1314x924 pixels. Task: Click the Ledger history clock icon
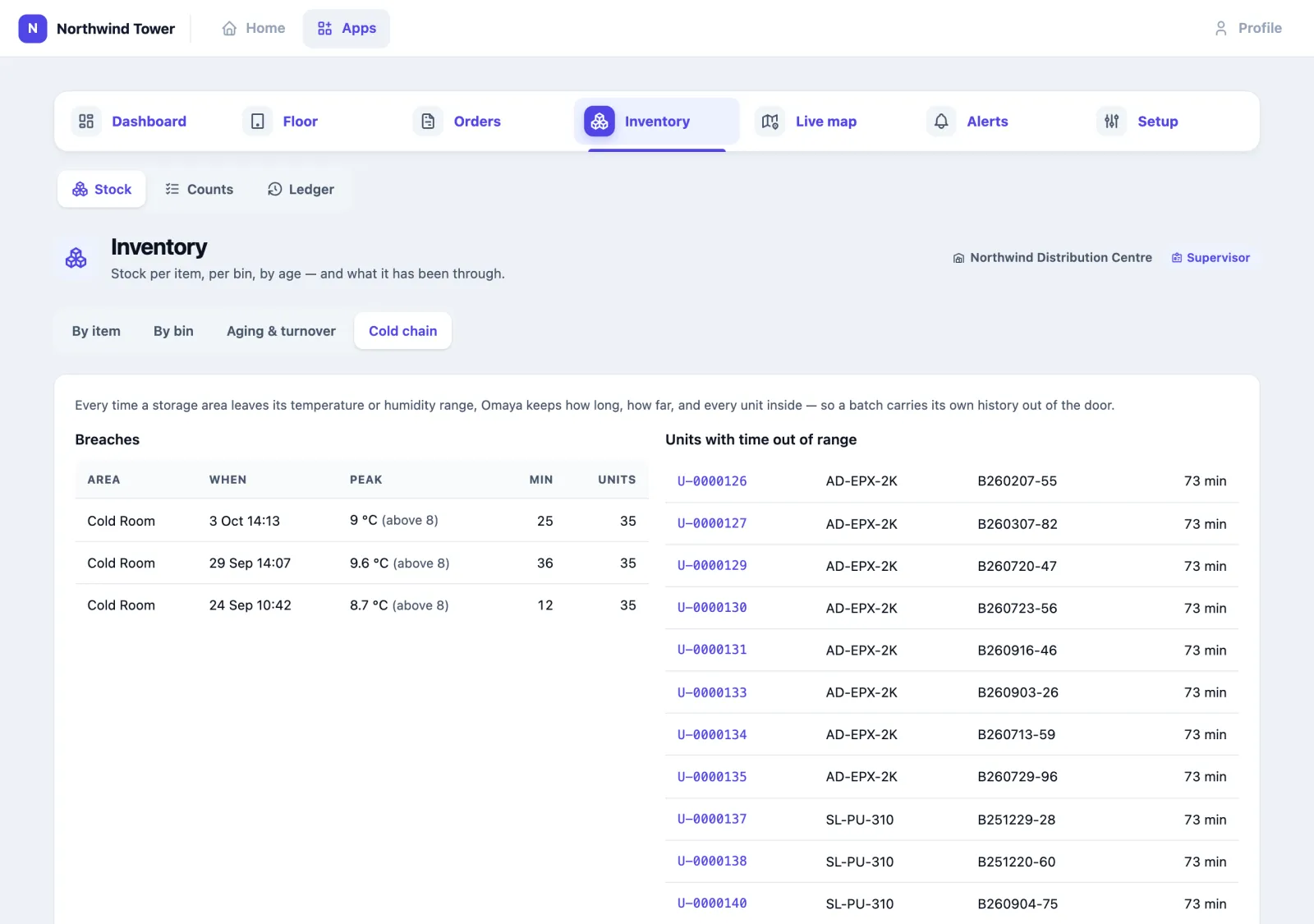coord(275,190)
